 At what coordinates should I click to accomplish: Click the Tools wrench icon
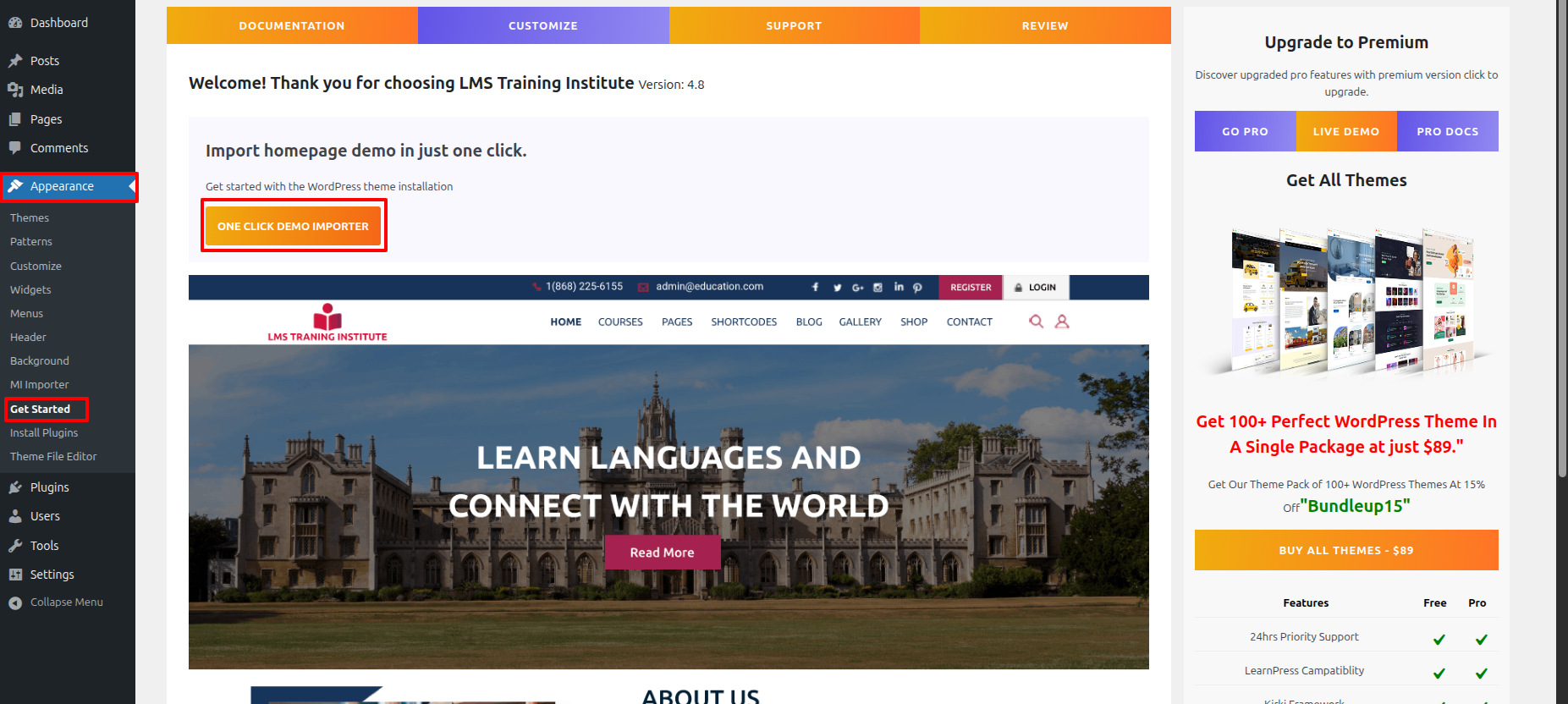[15, 546]
